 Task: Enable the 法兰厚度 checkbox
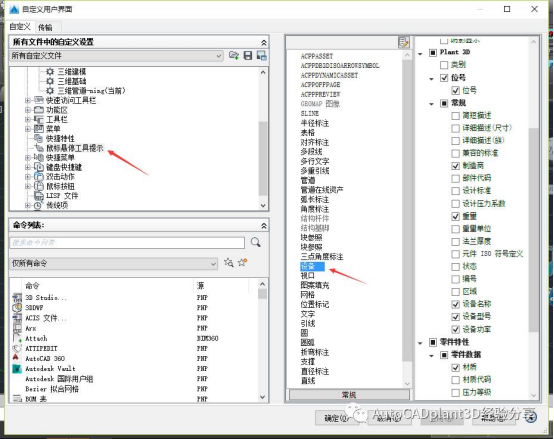click(x=455, y=242)
